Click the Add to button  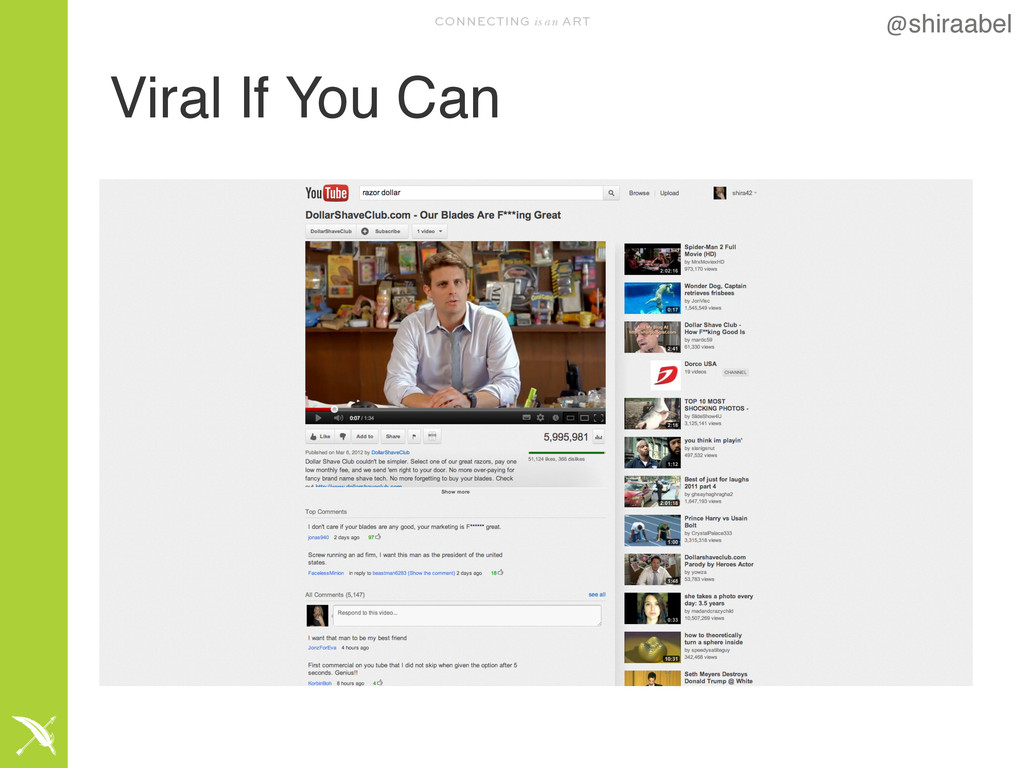click(x=364, y=436)
